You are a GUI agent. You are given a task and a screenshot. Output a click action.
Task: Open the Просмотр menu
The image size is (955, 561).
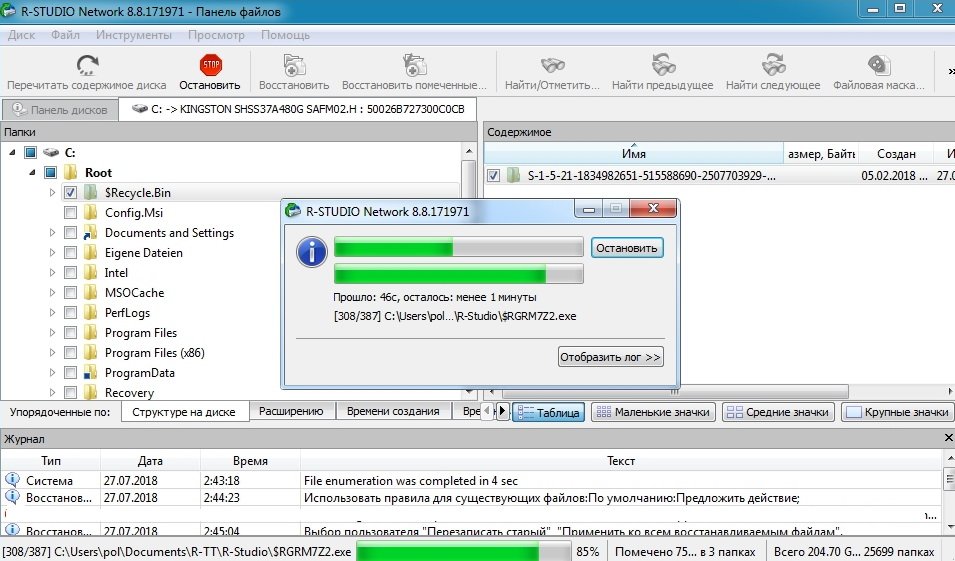216,35
